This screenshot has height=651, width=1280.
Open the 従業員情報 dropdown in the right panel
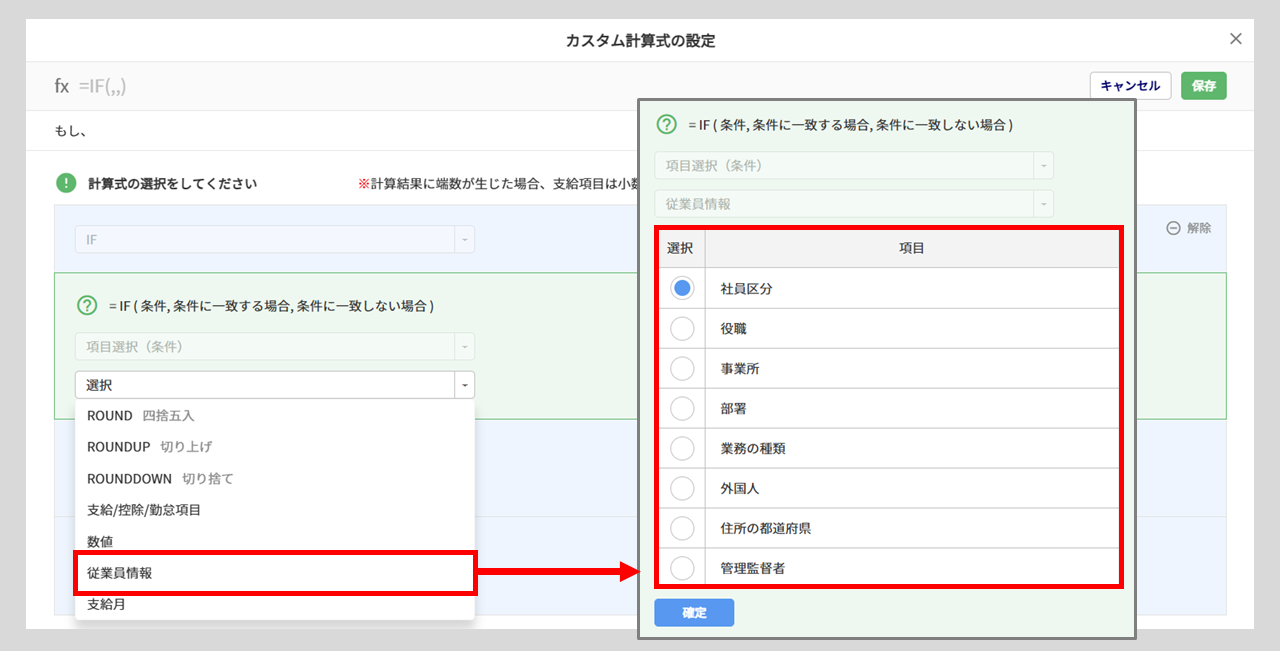pyautogui.click(x=853, y=204)
